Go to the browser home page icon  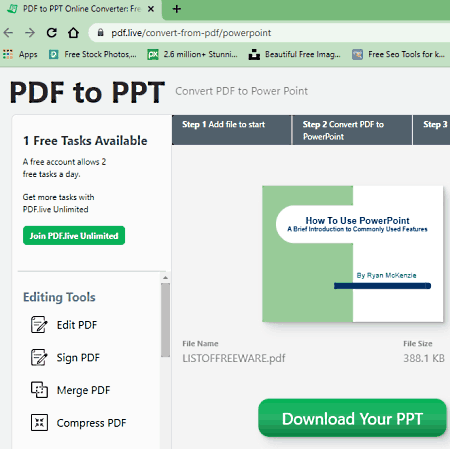pos(73,33)
